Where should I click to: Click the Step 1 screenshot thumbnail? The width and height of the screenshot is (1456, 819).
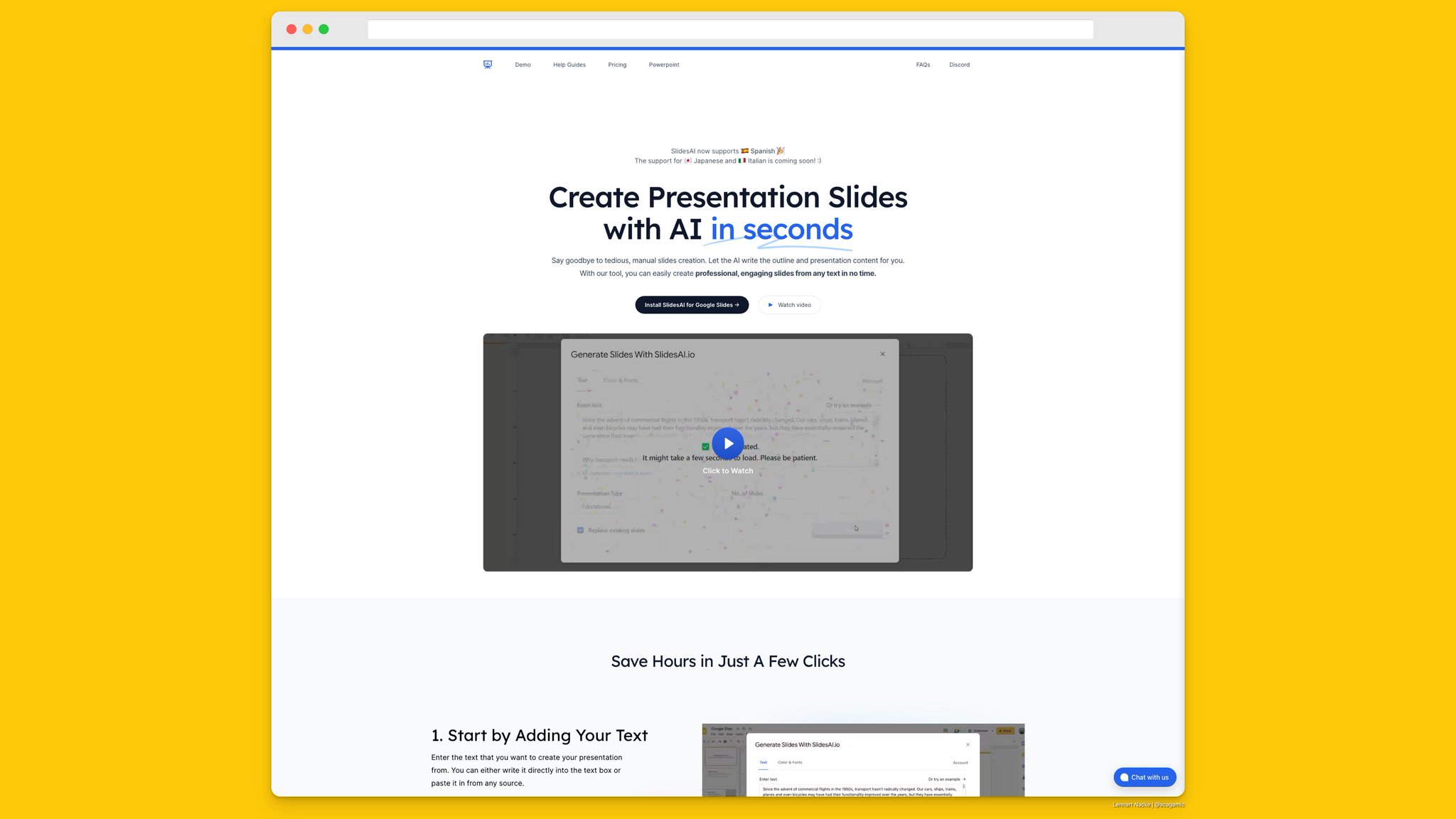point(862,761)
